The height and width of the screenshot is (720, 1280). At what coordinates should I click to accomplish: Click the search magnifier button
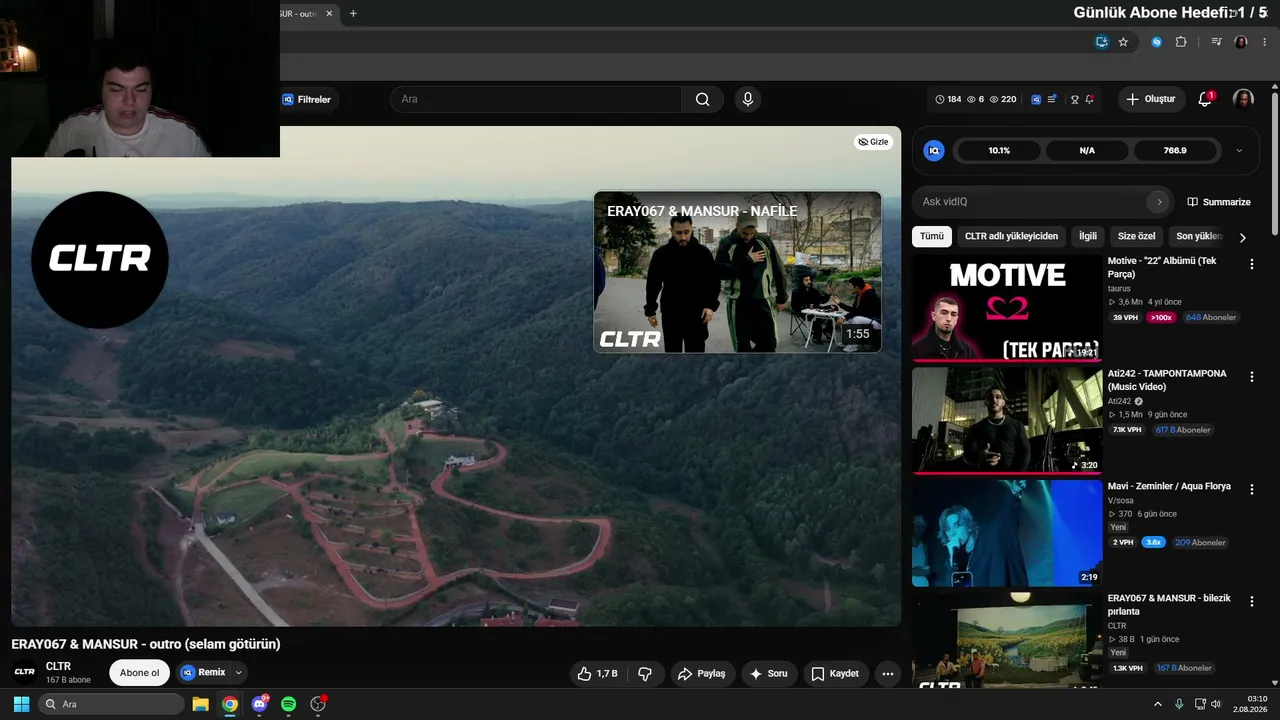[702, 99]
